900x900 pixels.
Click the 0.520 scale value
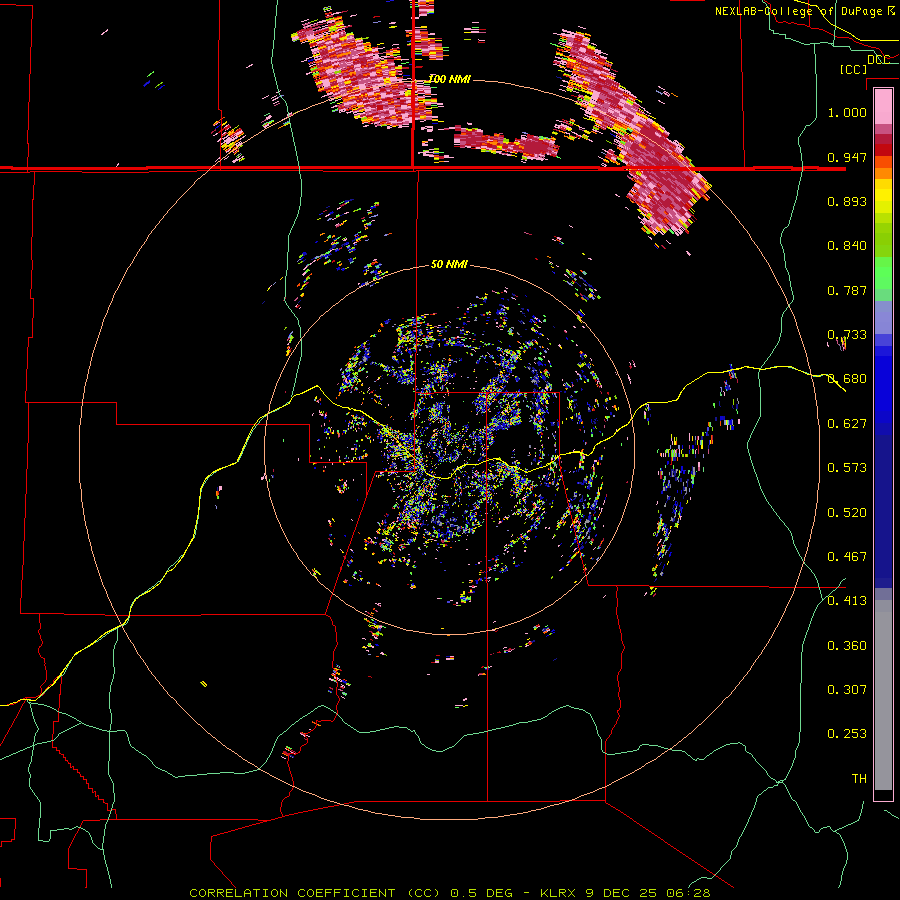coord(847,512)
